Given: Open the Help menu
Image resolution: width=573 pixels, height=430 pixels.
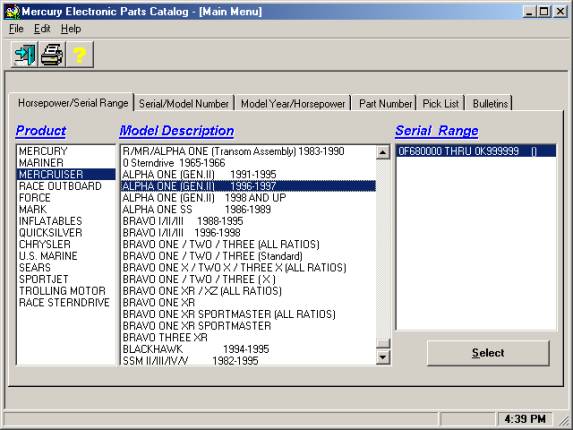Looking at the screenshot, I should 71,29.
